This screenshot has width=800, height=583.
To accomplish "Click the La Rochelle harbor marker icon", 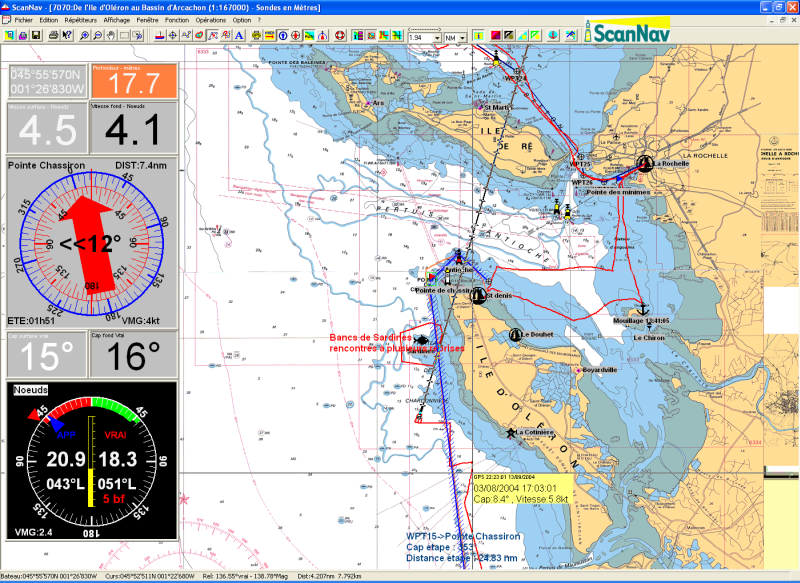I will [x=645, y=163].
